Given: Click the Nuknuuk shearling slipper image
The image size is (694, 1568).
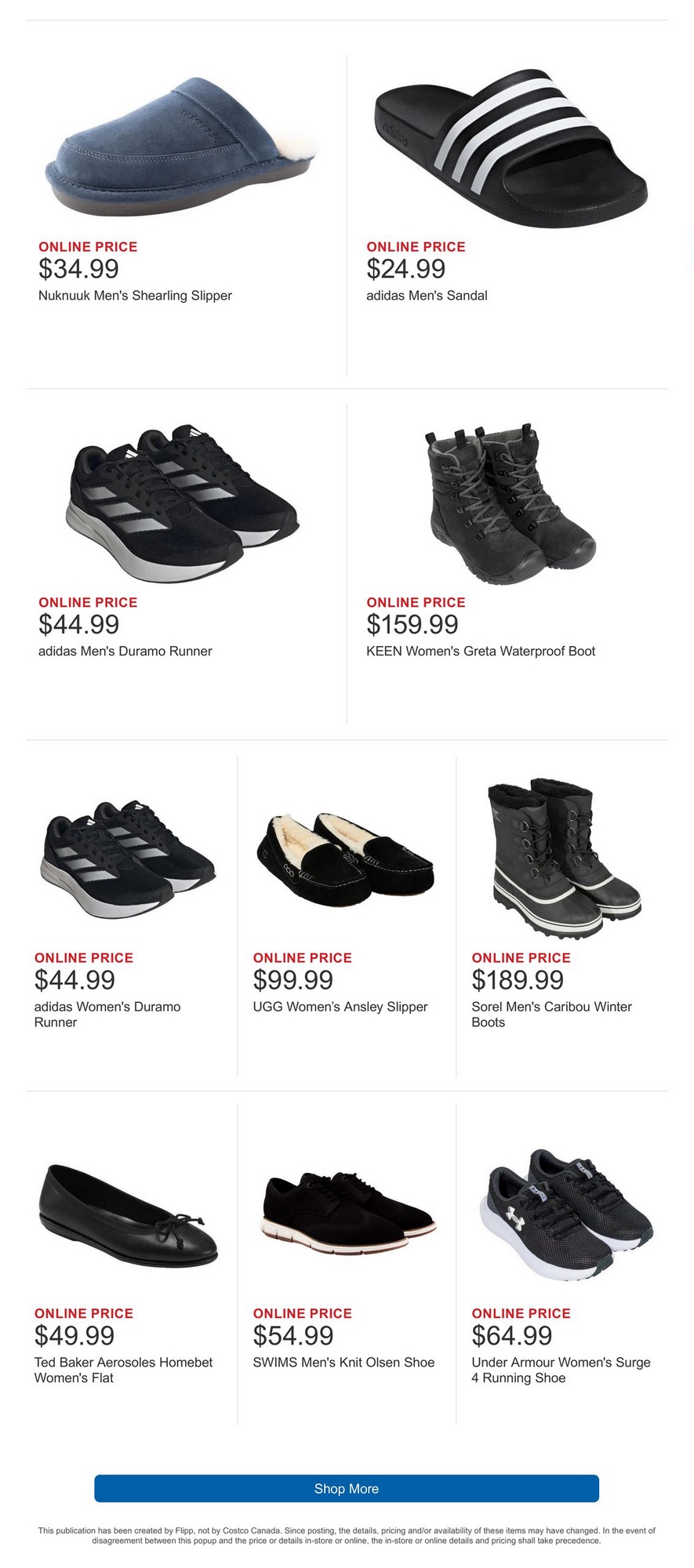Looking at the screenshot, I should pyautogui.click(x=182, y=147).
